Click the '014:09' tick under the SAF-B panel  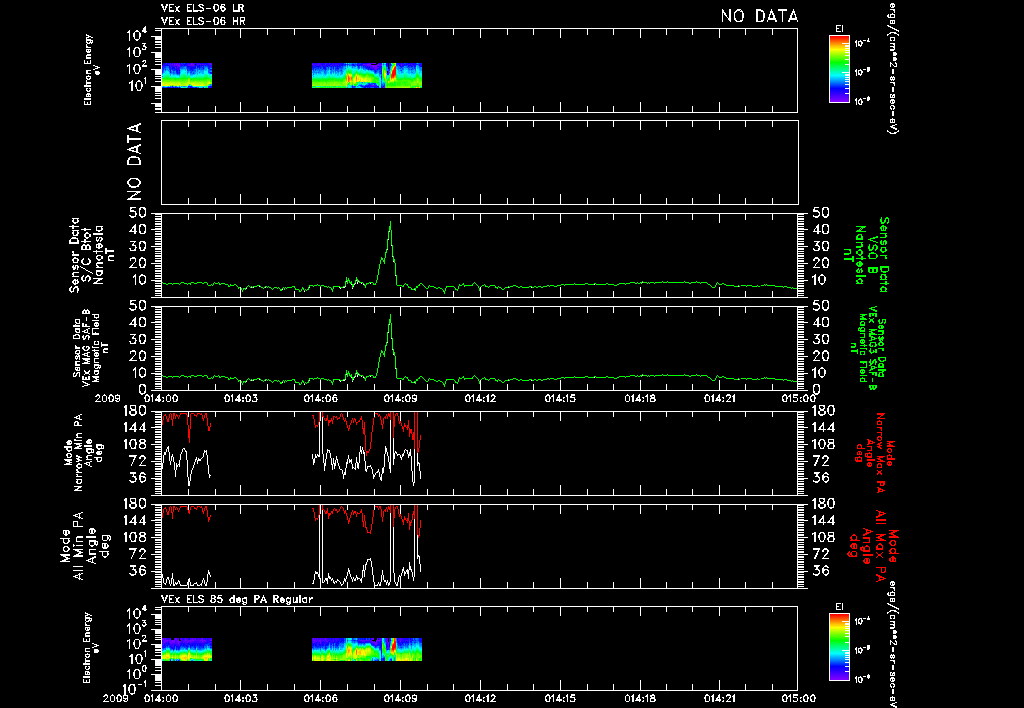[x=400, y=398]
